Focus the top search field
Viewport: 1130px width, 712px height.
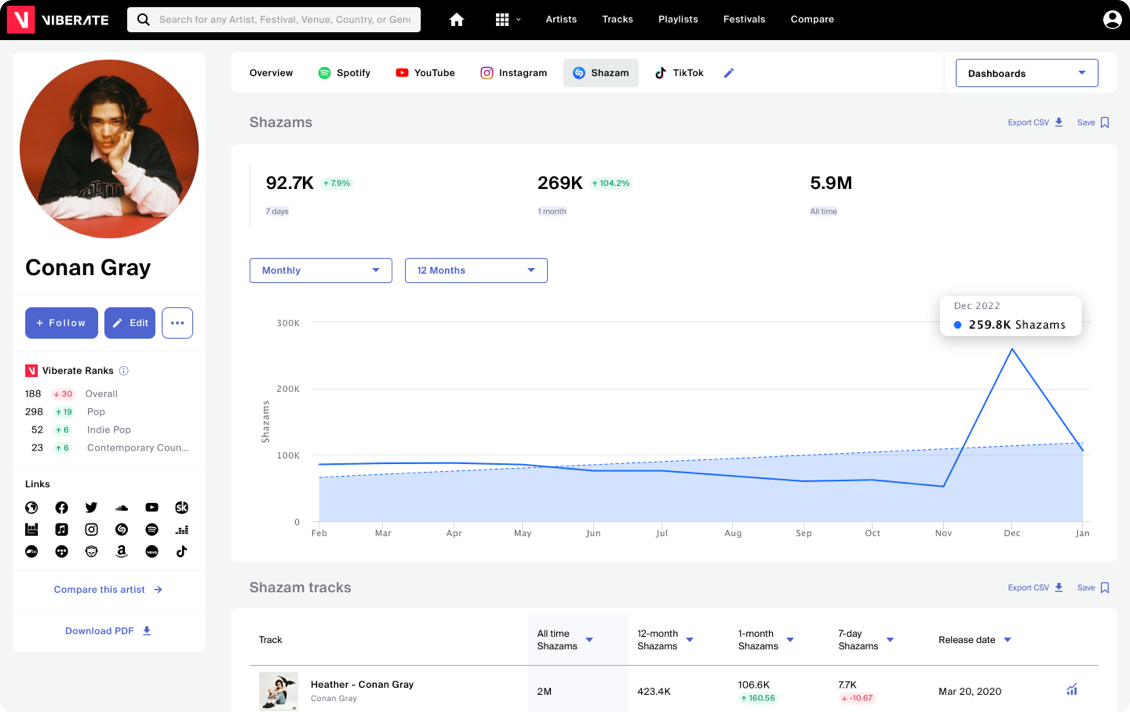click(274, 19)
